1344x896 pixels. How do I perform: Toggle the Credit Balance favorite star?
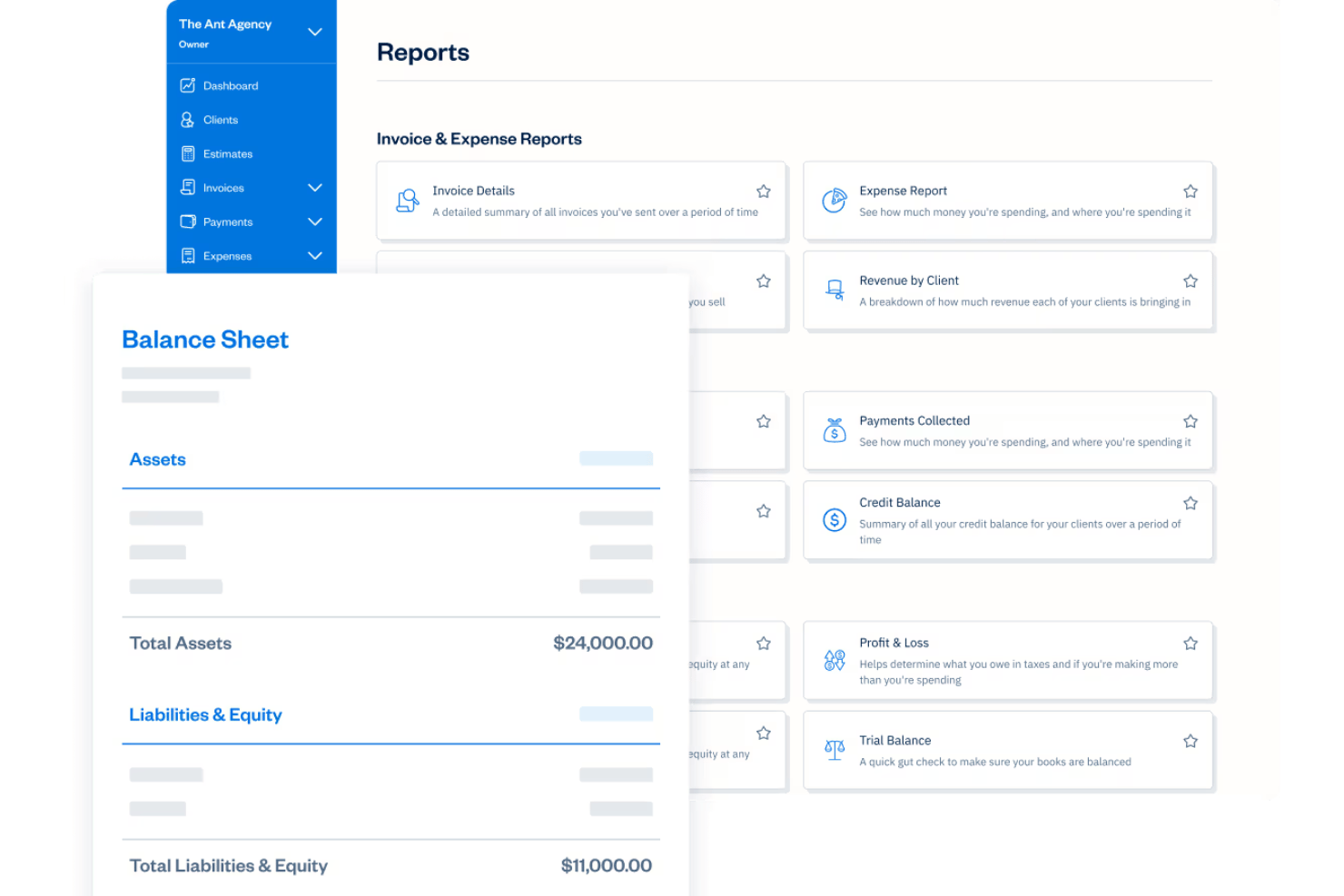tap(1191, 503)
